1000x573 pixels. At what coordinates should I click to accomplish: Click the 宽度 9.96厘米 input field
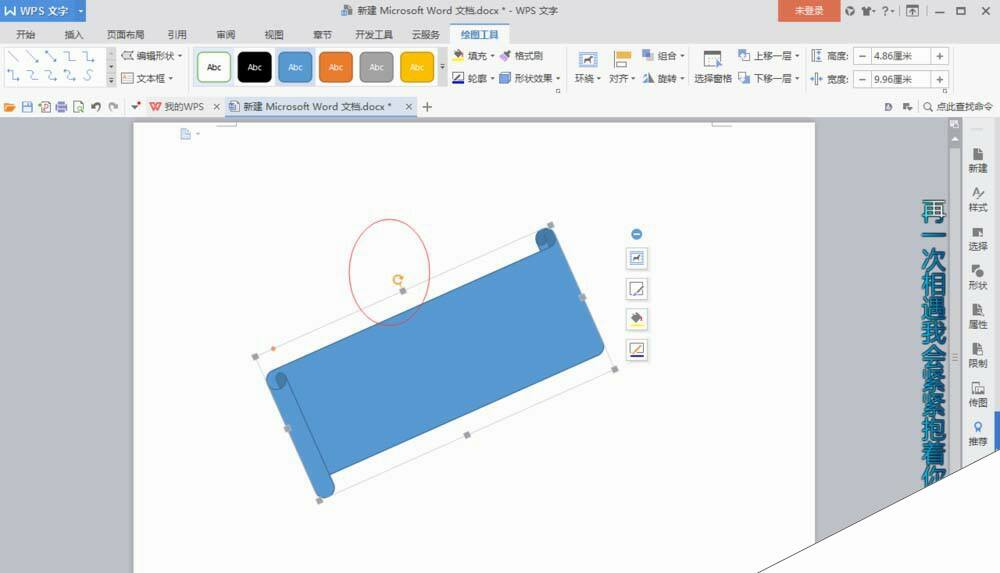pos(901,79)
